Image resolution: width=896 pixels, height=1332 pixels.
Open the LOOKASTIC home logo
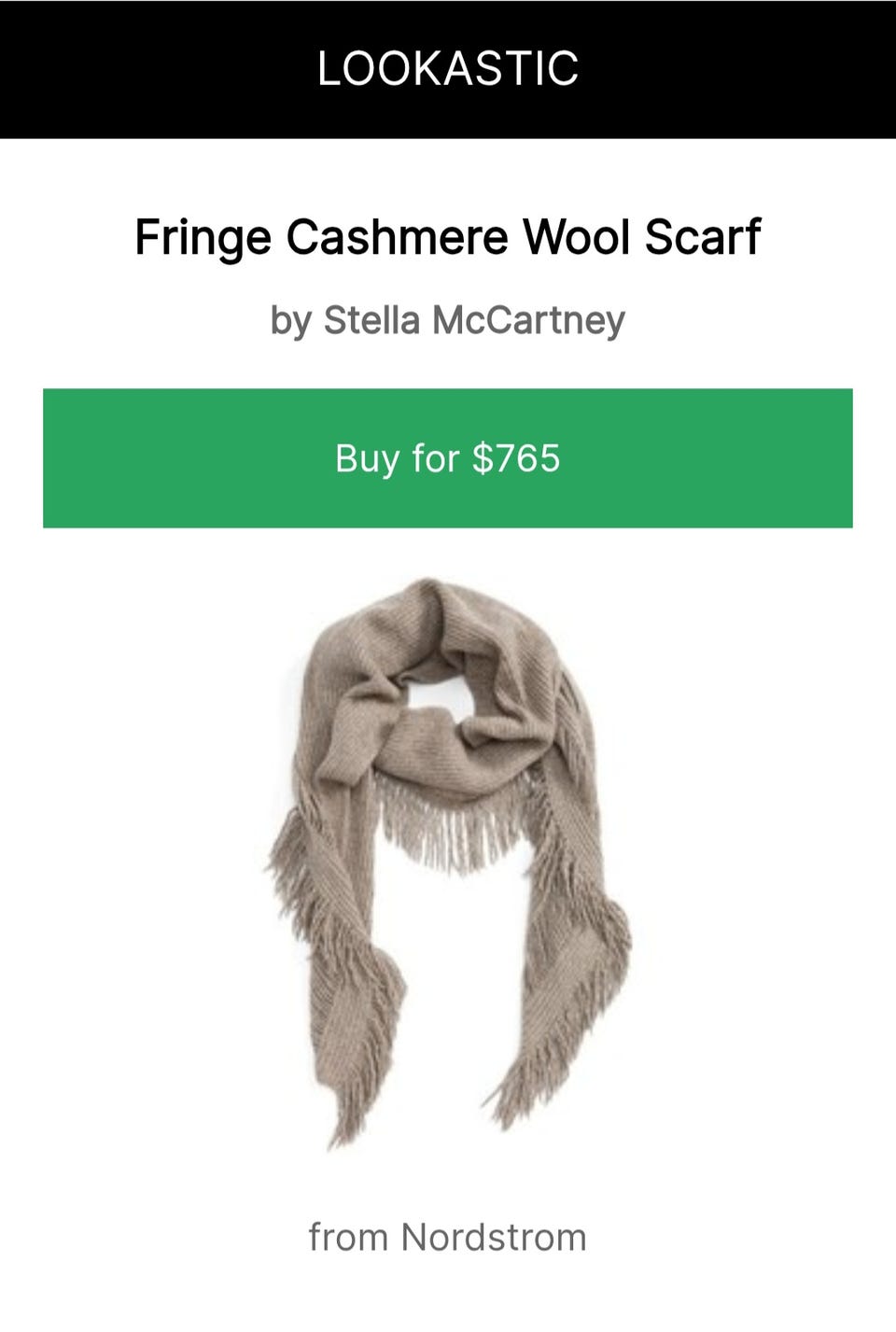pyautogui.click(x=448, y=68)
